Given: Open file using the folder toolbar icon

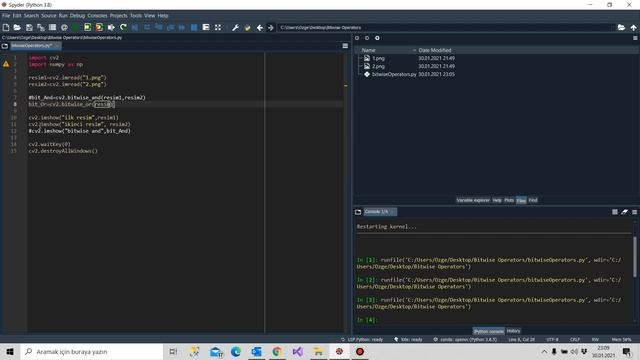Looking at the screenshot, I should click(x=17, y=27).
